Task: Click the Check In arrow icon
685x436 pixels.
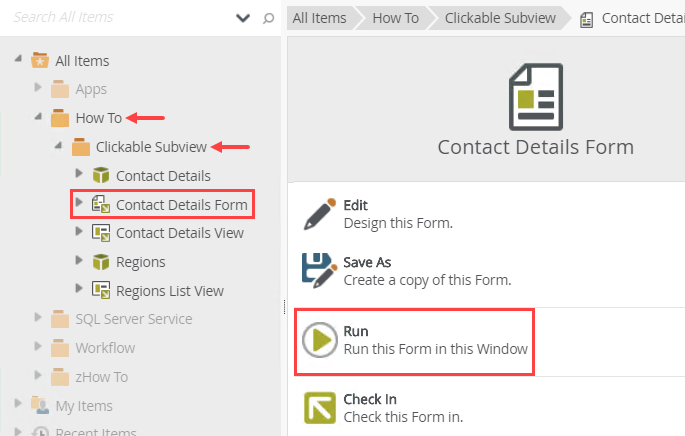Action: (x=319, y=408)
